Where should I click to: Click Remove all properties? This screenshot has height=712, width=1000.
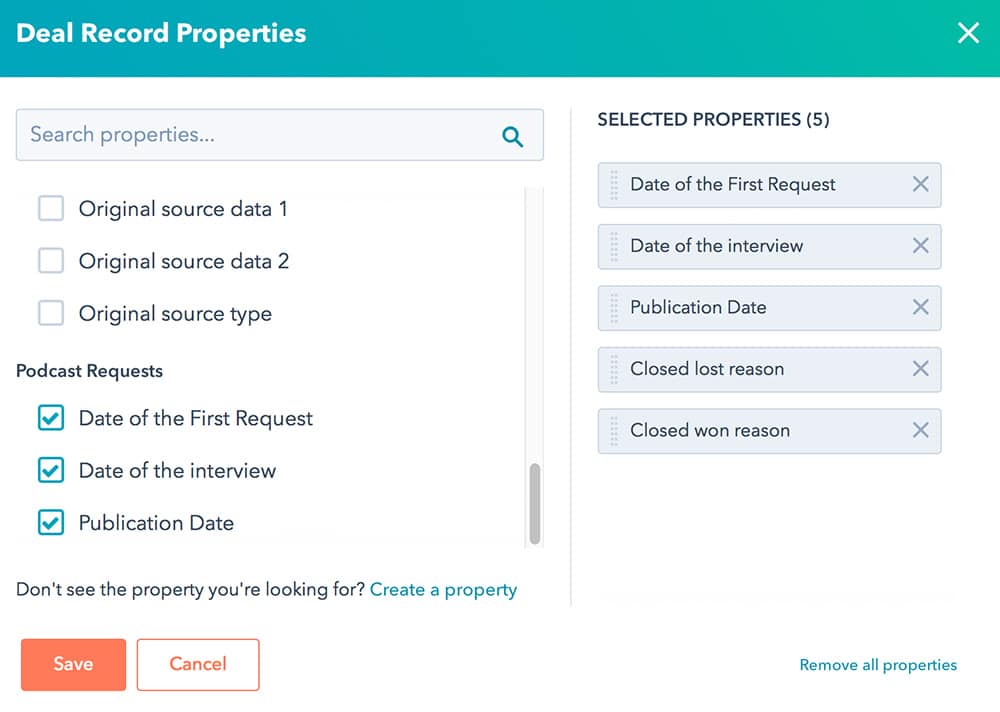tap(878, 664)
